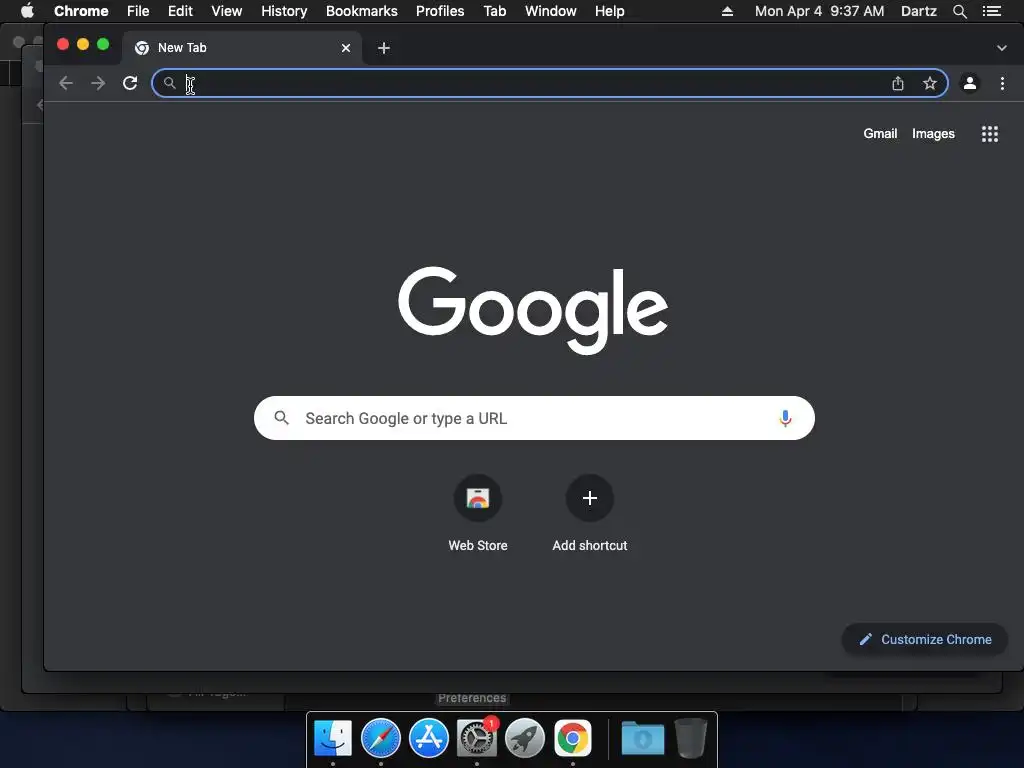Open the Edit menu

tap(180, 11)
